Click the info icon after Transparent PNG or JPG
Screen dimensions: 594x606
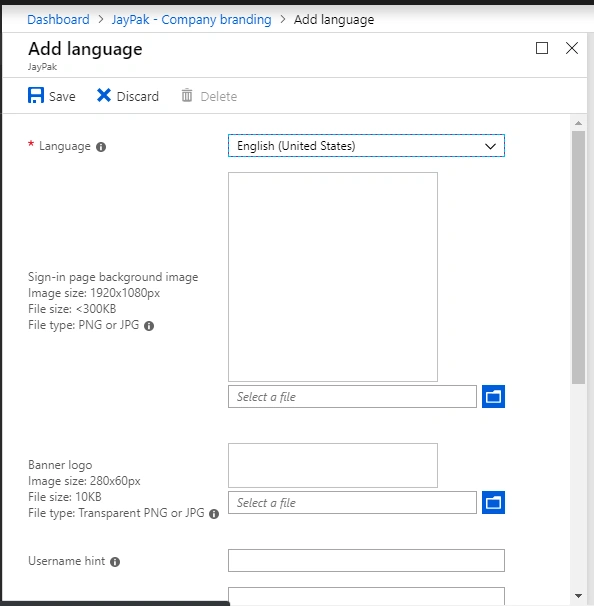tap(214, 514)
